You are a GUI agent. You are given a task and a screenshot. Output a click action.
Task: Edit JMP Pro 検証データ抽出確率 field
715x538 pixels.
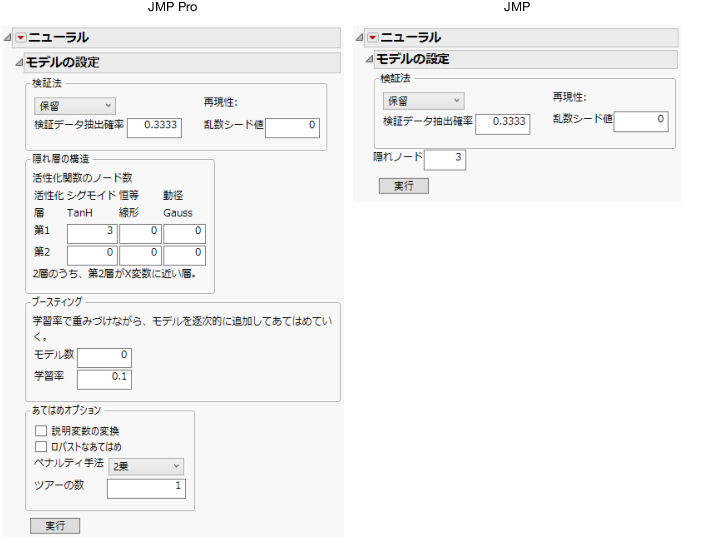(154, 128)
